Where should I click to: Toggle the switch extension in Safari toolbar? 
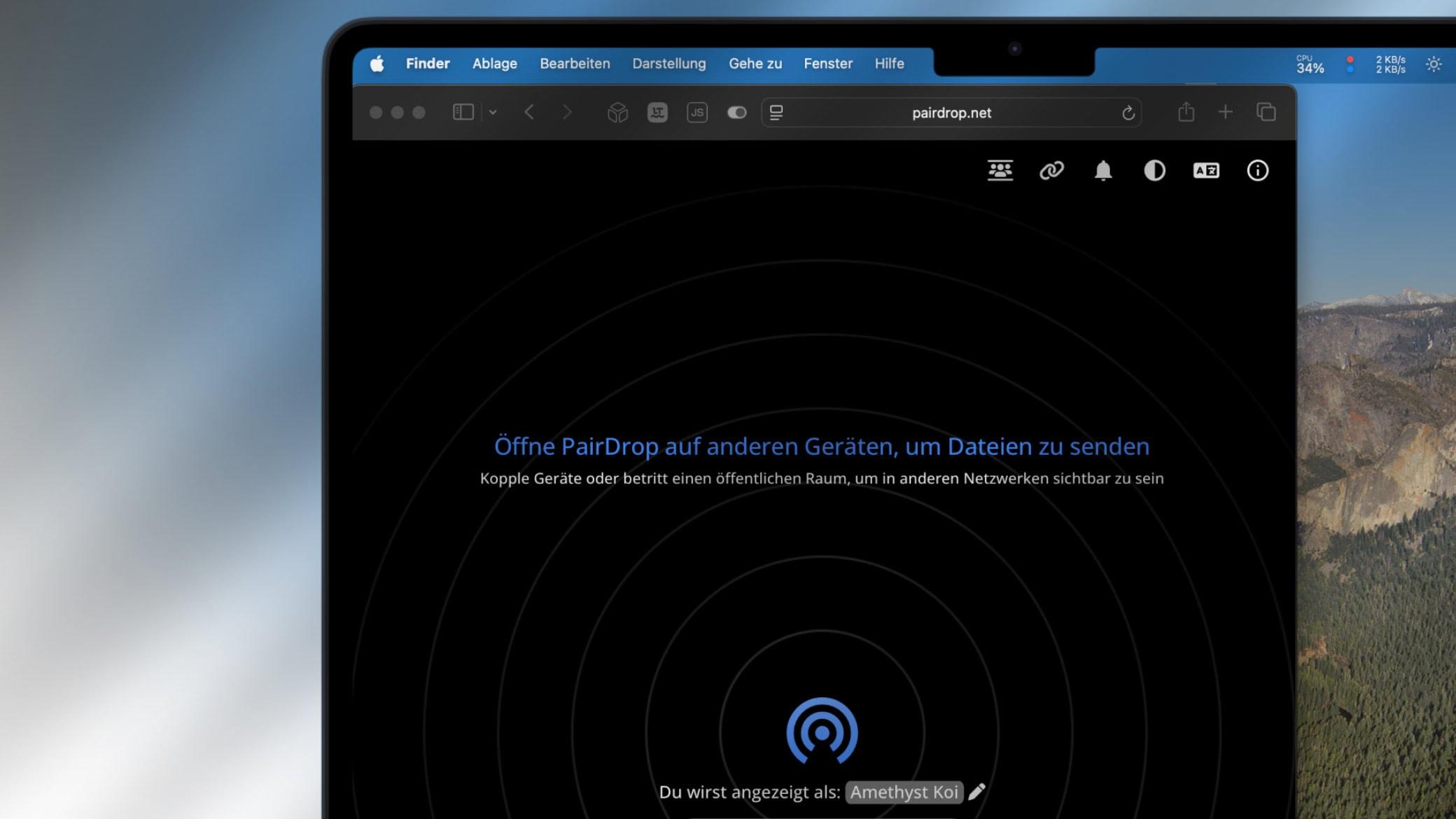(x=736, y=113)
